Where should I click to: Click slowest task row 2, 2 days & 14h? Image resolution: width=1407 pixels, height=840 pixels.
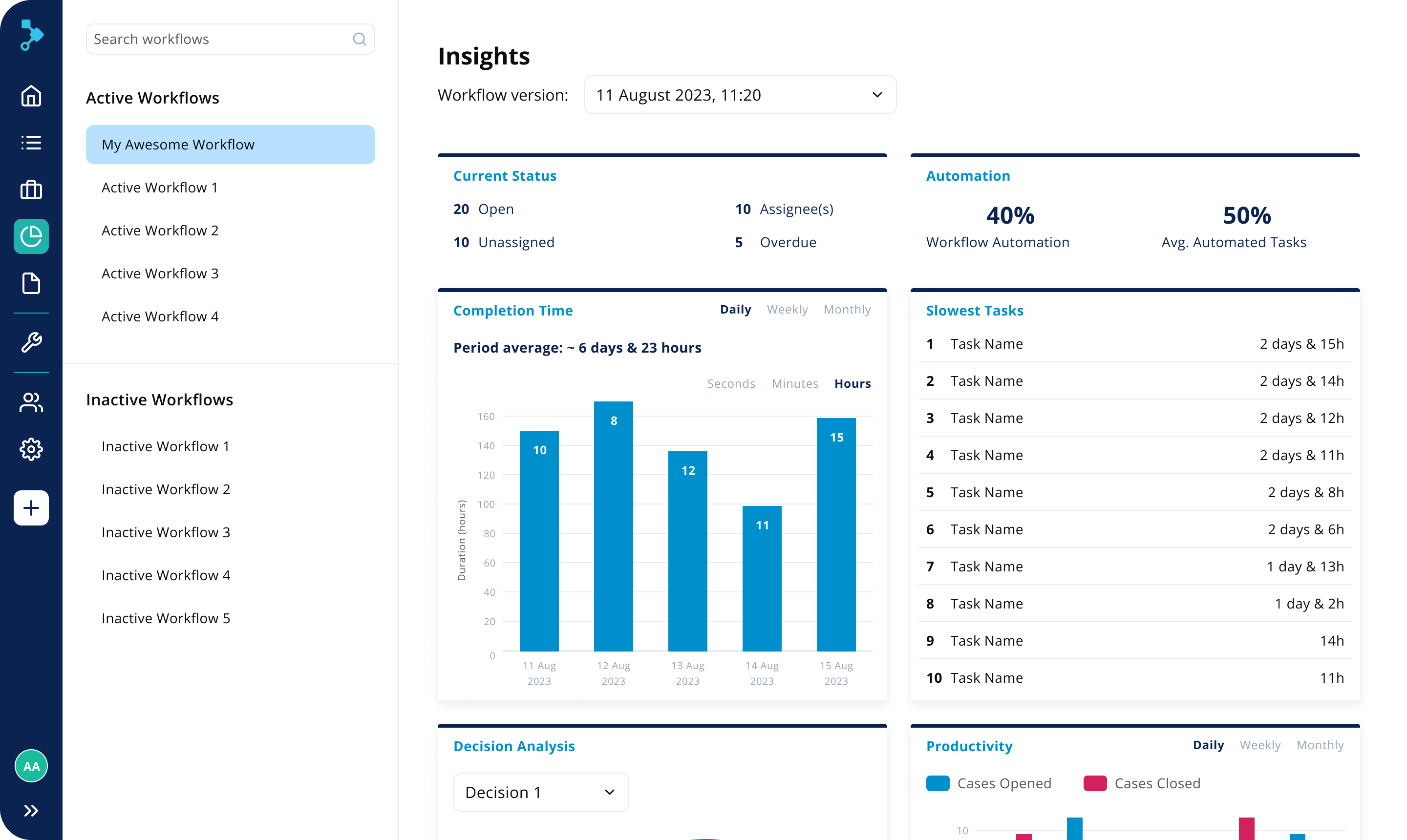pos(1135,381)
